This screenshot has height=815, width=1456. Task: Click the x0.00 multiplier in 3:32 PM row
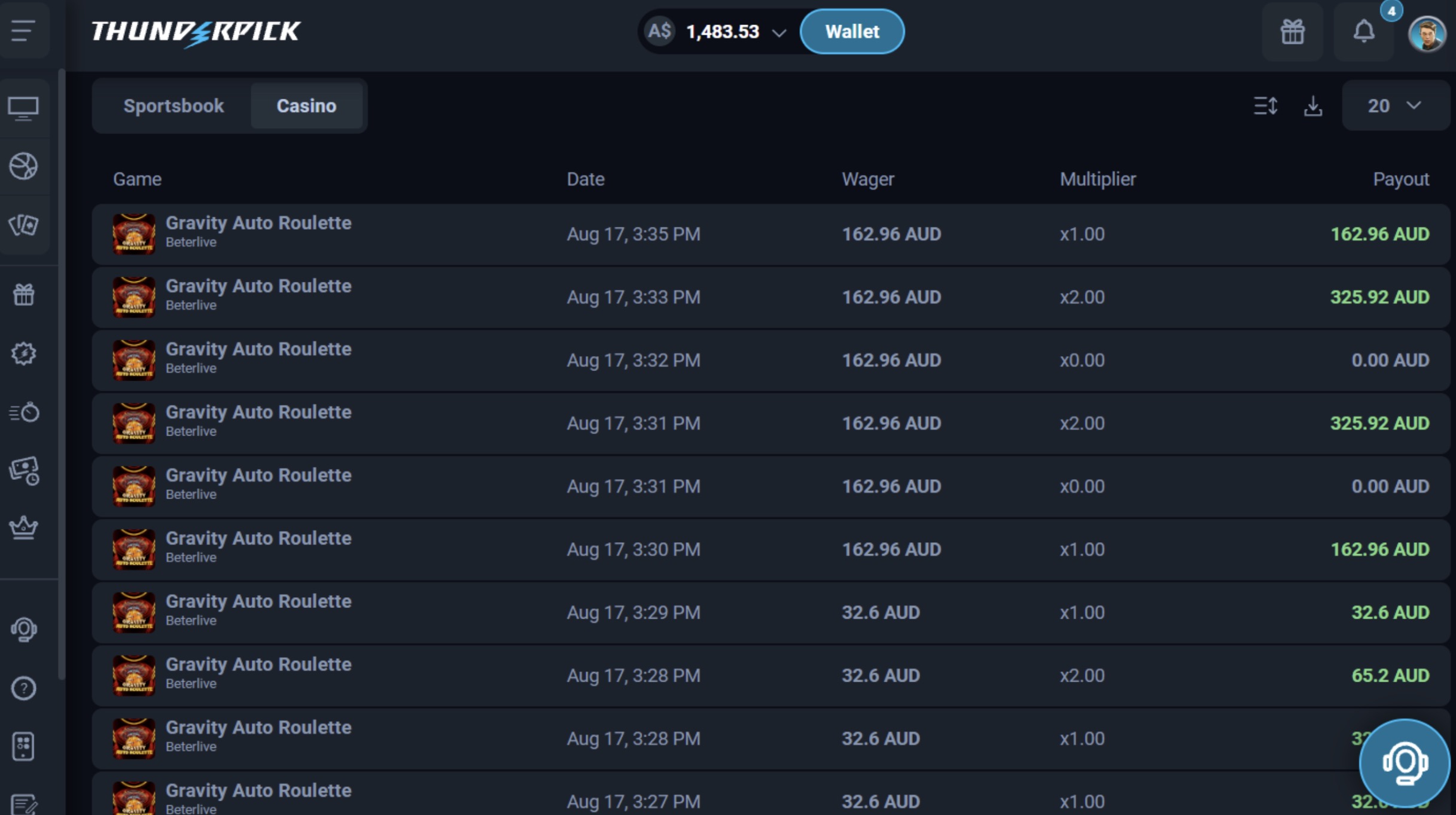point(1082,360)
